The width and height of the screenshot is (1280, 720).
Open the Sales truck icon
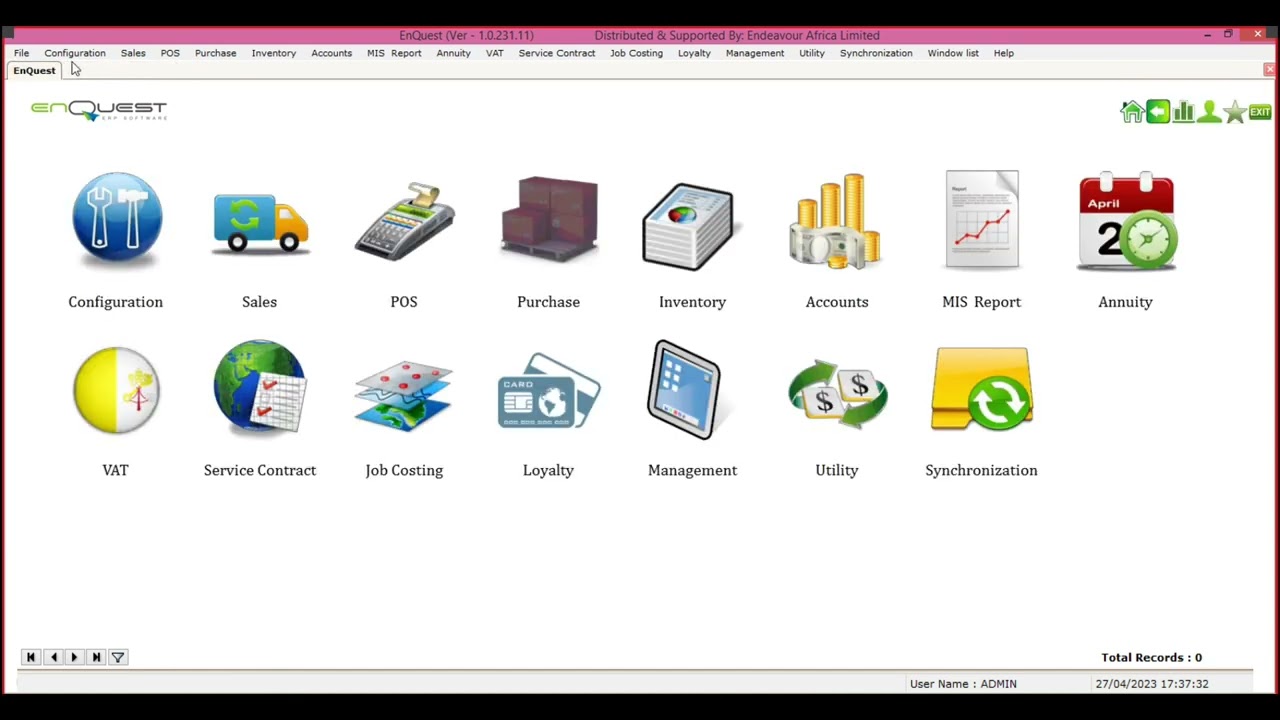260,222
